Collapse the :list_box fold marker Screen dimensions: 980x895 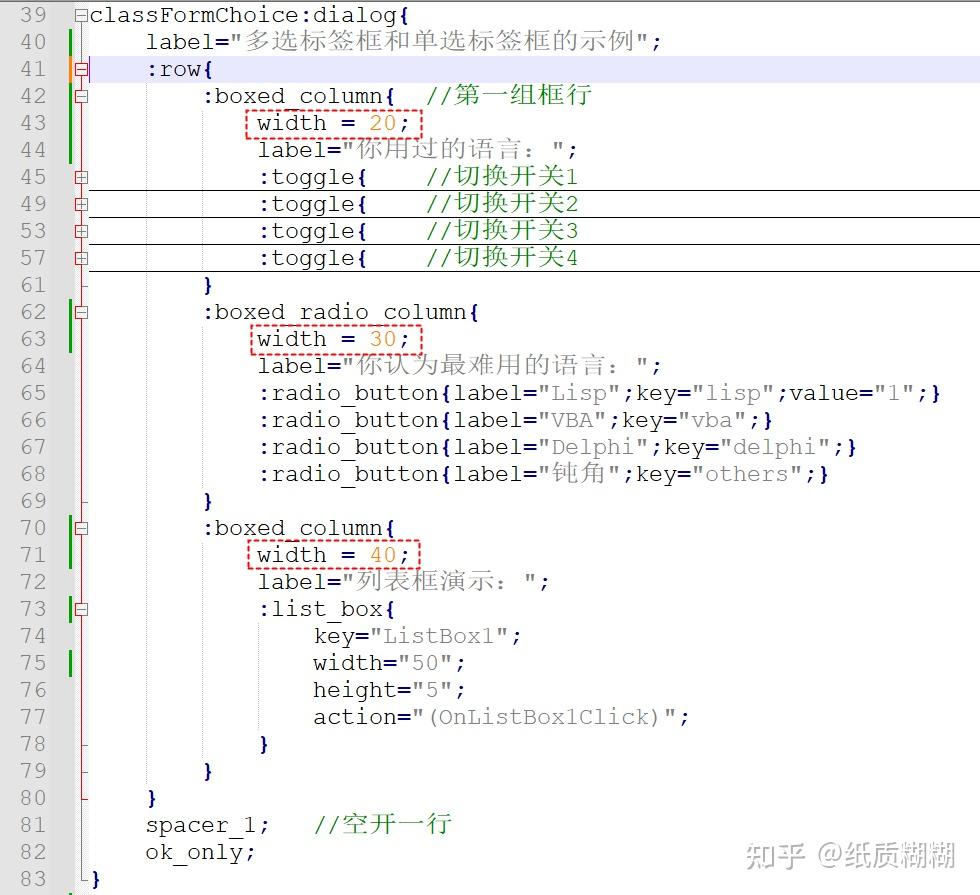coord(80,608)
